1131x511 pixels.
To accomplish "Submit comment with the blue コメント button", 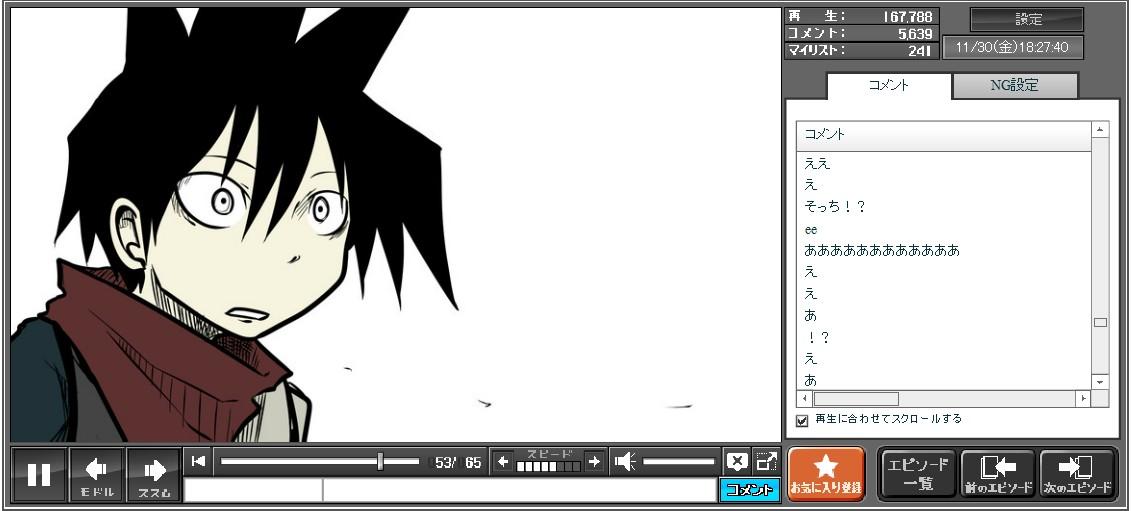I will tap(749, 490).
